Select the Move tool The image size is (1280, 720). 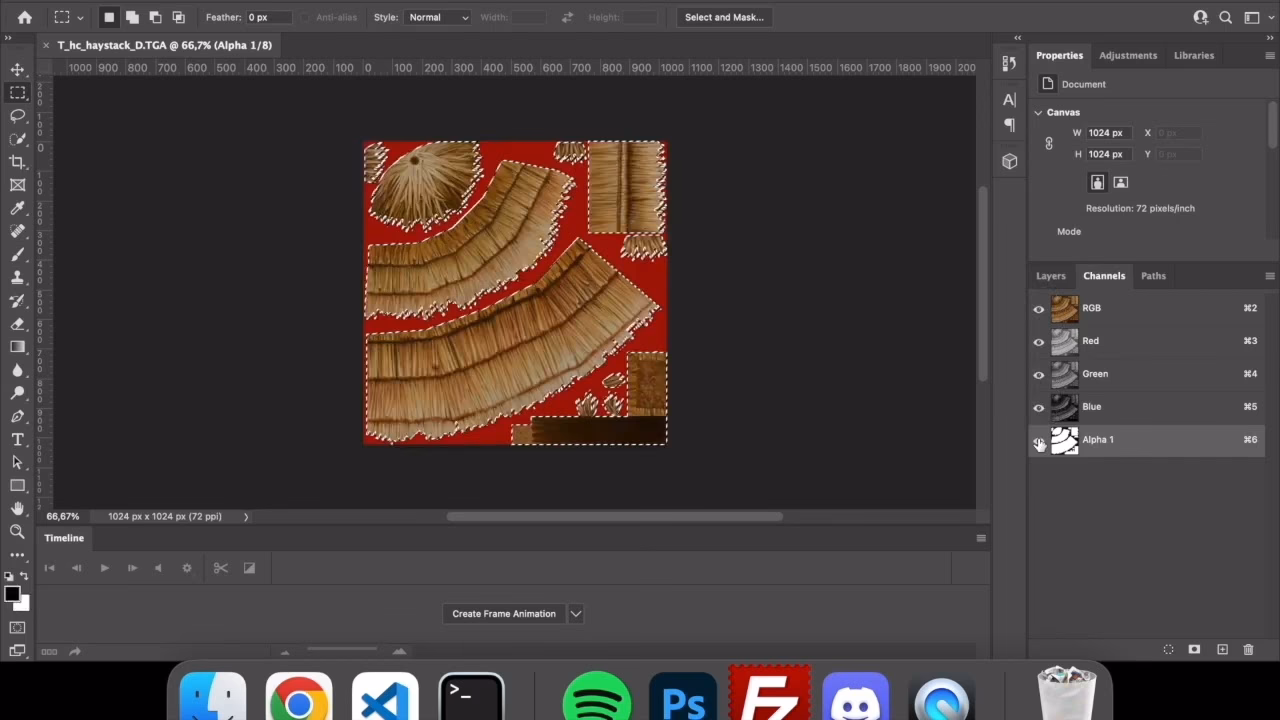(17, 69)
